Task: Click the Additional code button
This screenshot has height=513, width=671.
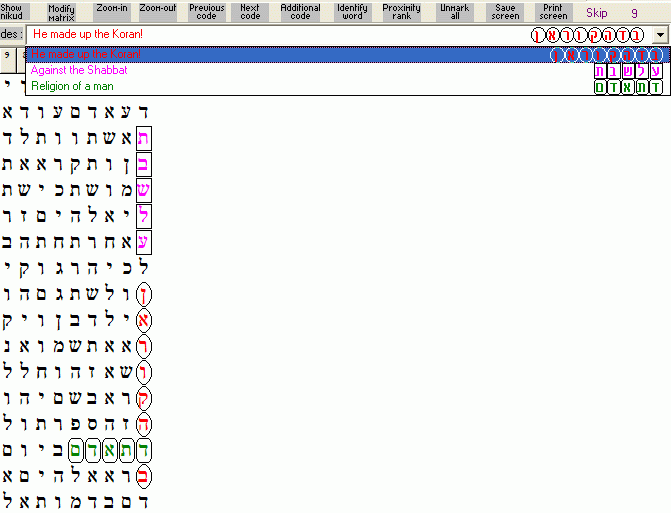Action: tap(300, 12)
